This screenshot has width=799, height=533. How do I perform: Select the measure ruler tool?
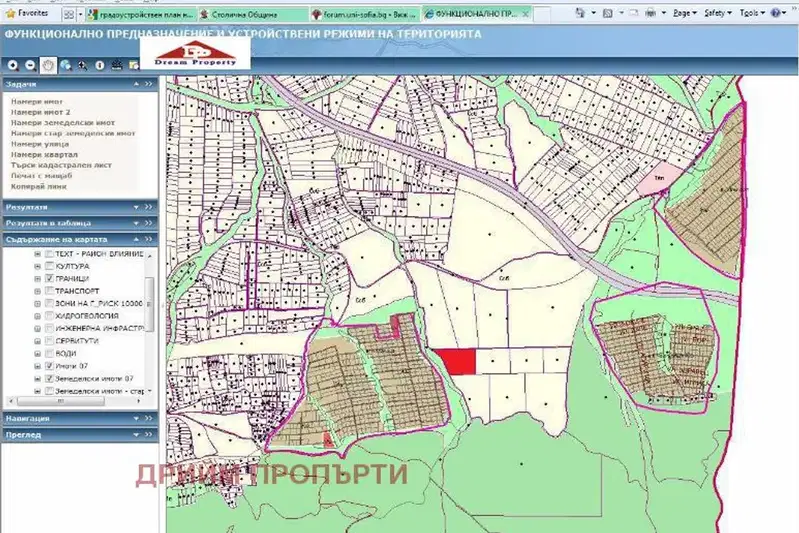tap(117, 65)
